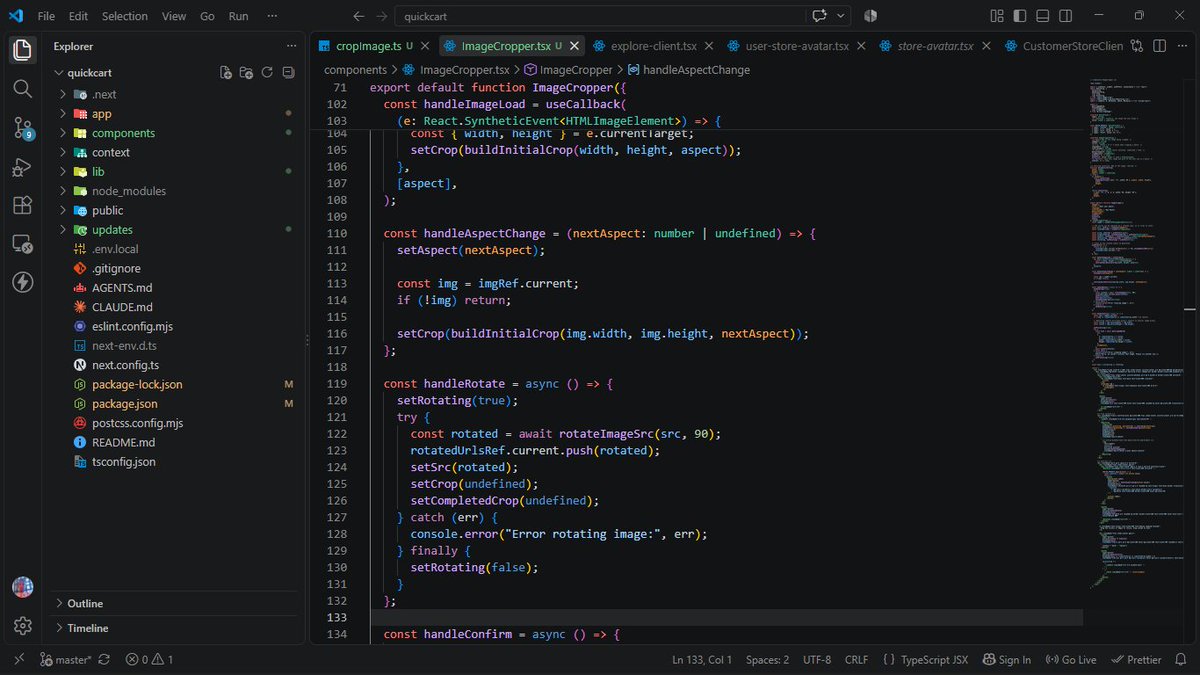The image size is (1200, 675).
Task: Open the remote window status bar icon
Action: point(19,660)
